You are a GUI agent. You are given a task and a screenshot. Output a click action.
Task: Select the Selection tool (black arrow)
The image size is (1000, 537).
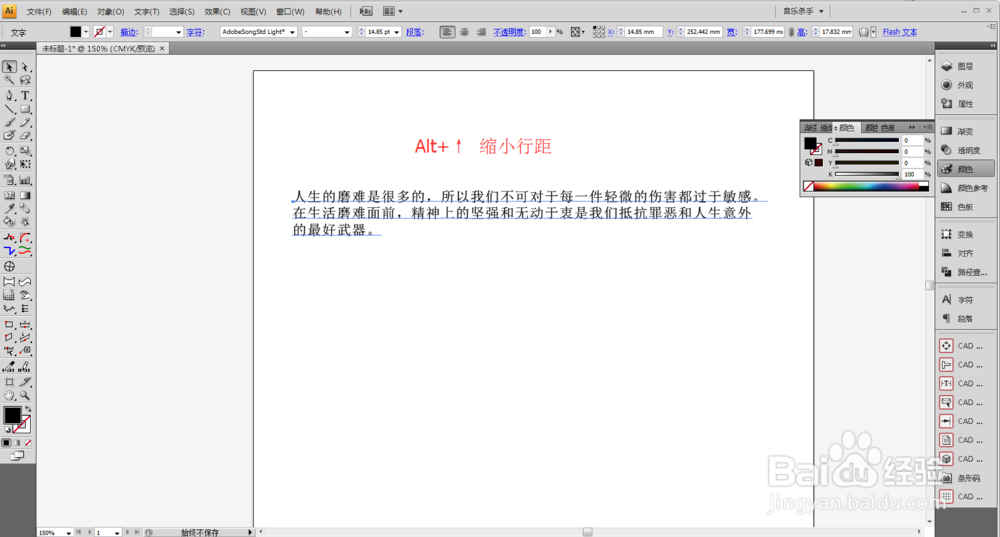tap(9, 67)
